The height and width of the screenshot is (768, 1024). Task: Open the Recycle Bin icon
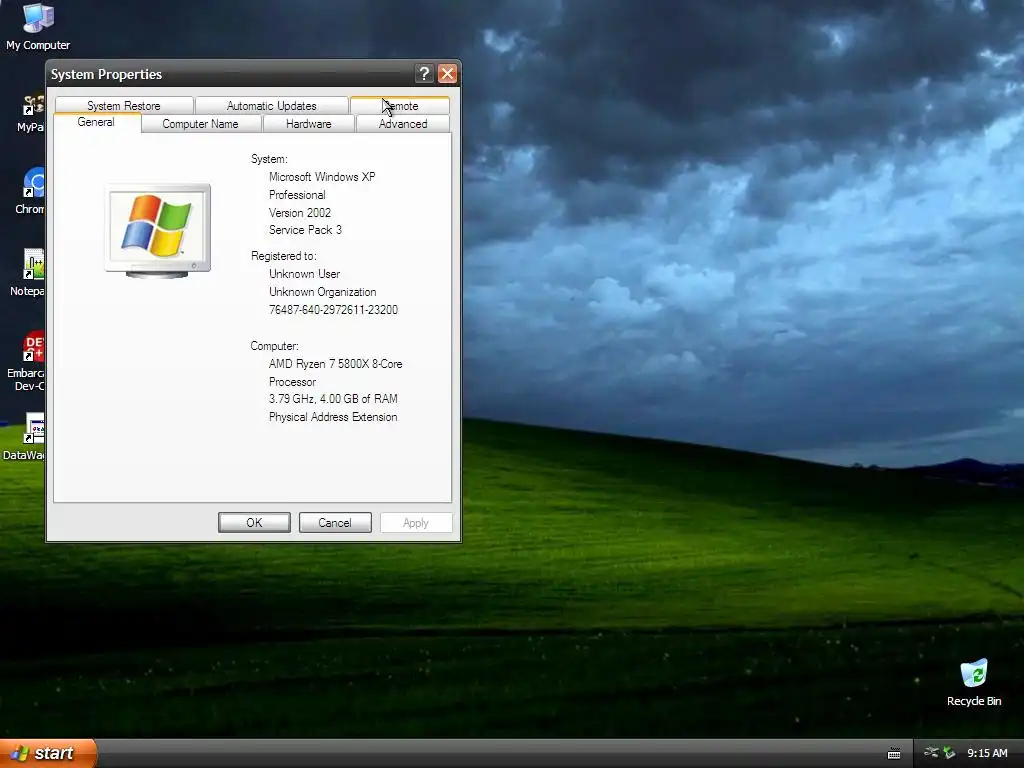point(974,683)
